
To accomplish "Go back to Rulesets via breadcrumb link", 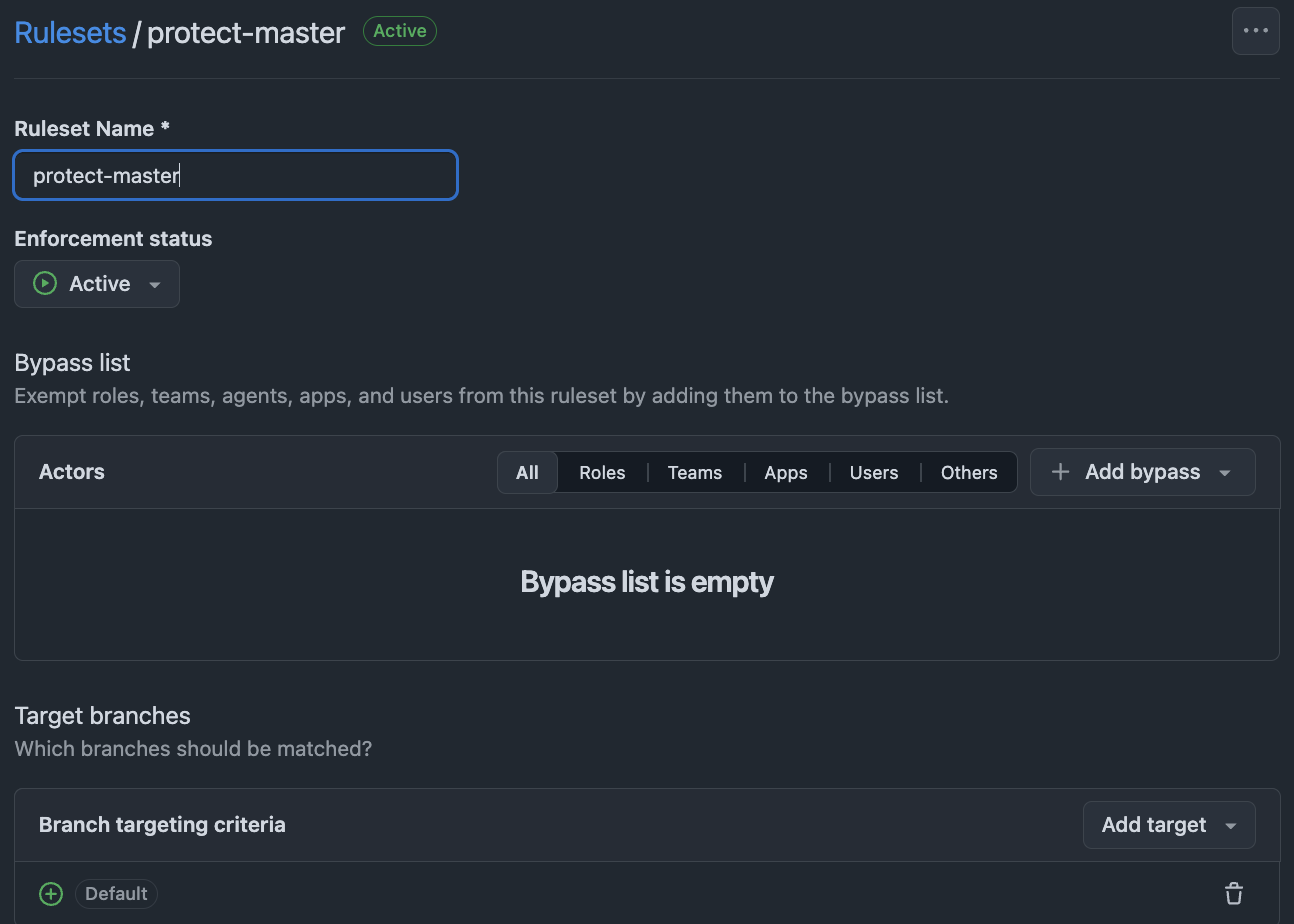I will pyautogui.click(x=70, y=32).
